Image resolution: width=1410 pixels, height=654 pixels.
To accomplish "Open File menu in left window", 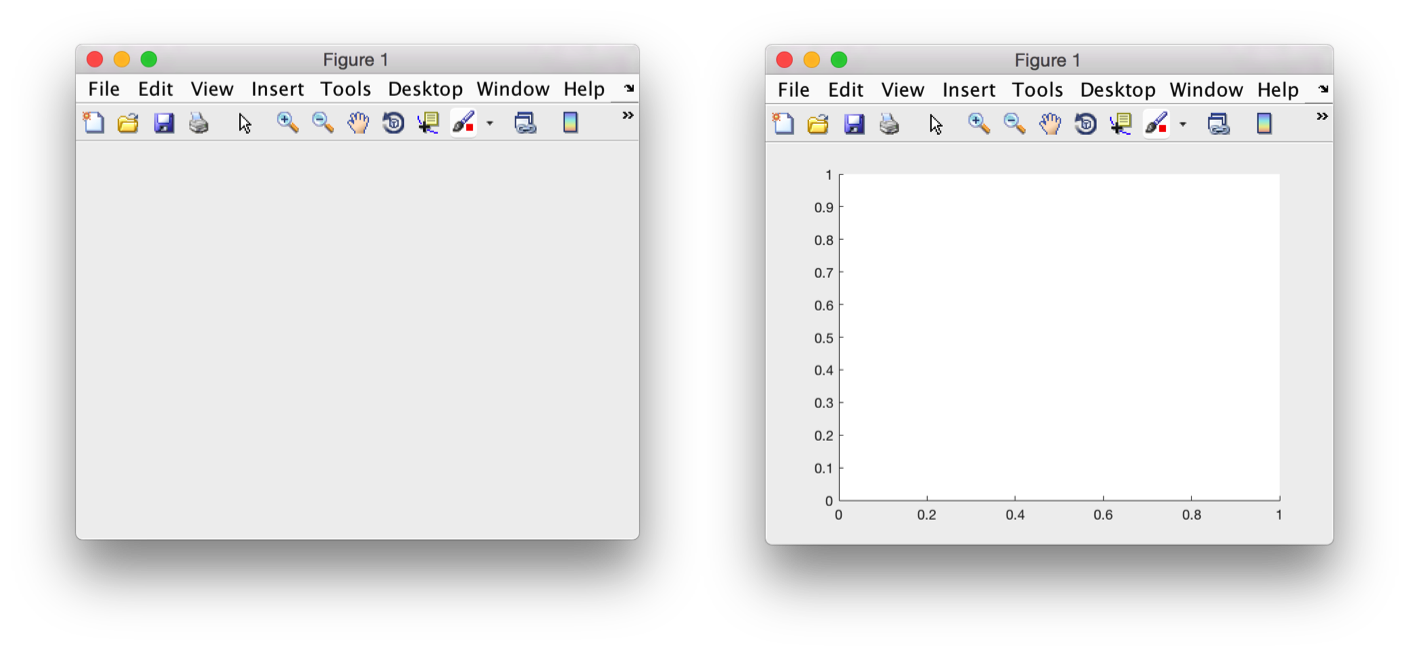I will pos(104,89).
